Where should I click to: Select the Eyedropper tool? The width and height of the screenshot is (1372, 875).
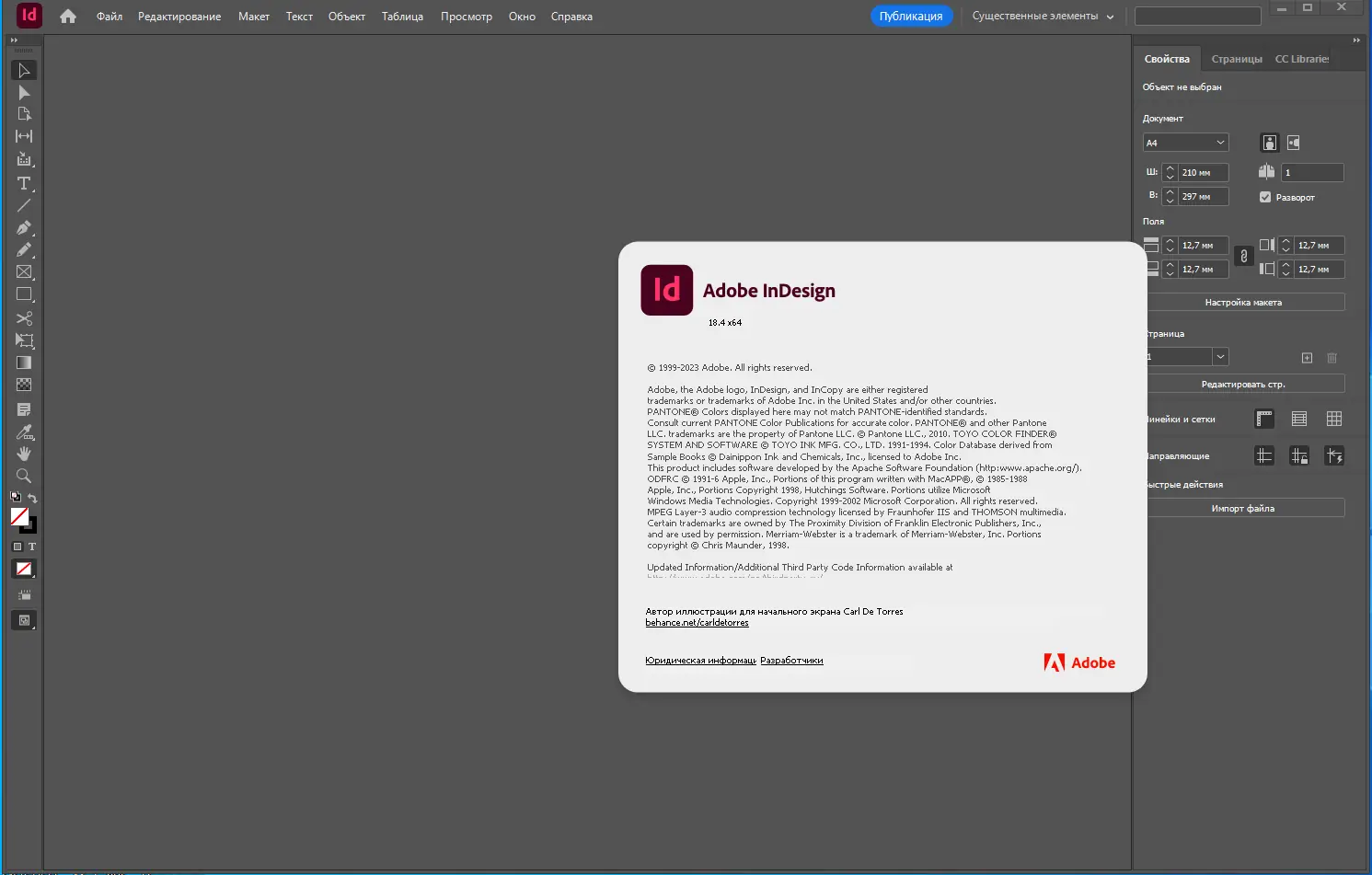pos(23,430)
